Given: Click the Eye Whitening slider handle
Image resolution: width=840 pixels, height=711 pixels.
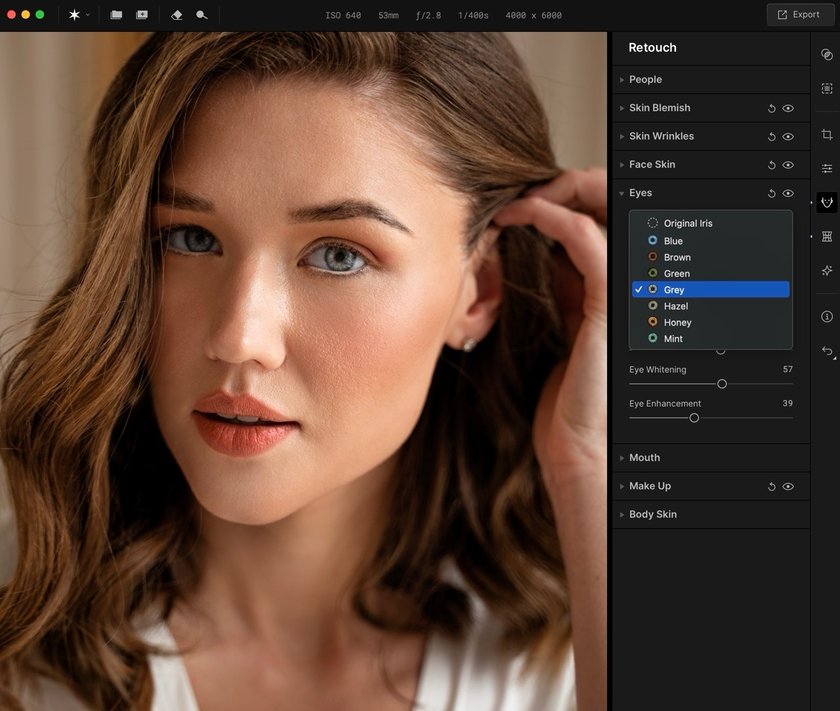Looking at the screenshot, I should click(x=722, y=384).
